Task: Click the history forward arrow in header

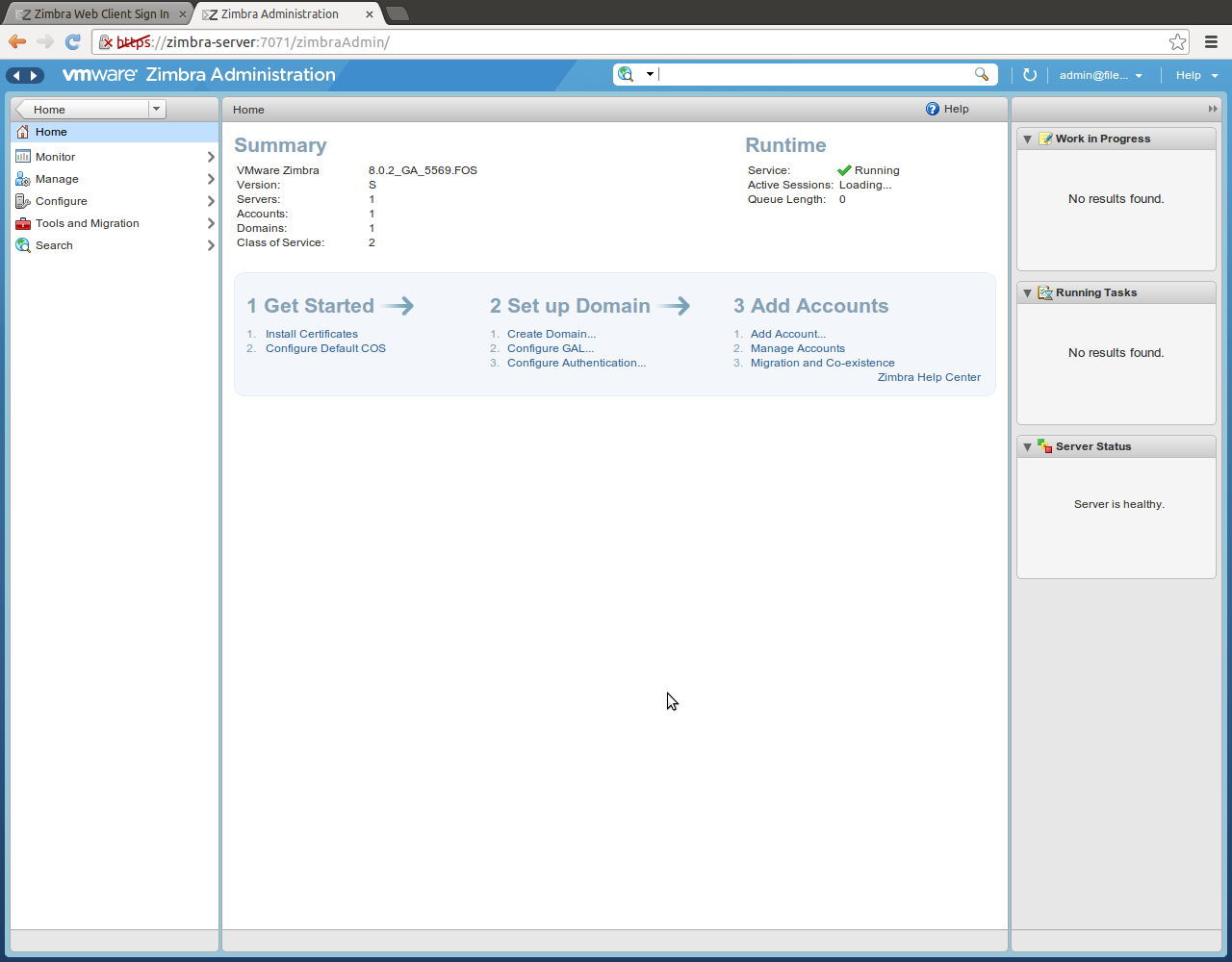Action: [35, 75]
